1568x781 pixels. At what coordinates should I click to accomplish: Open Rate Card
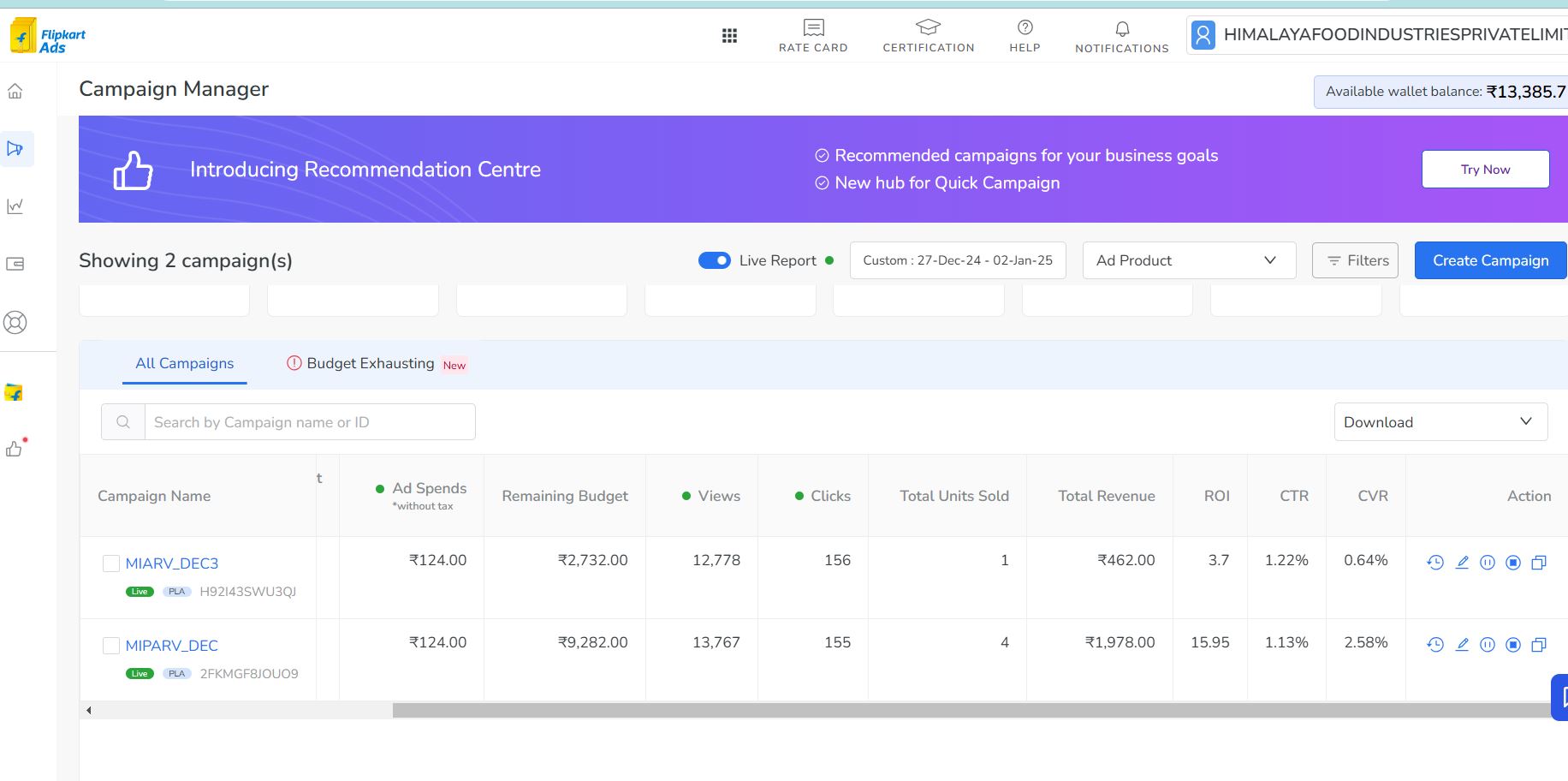pyautogui.click(x=813, y=36)
